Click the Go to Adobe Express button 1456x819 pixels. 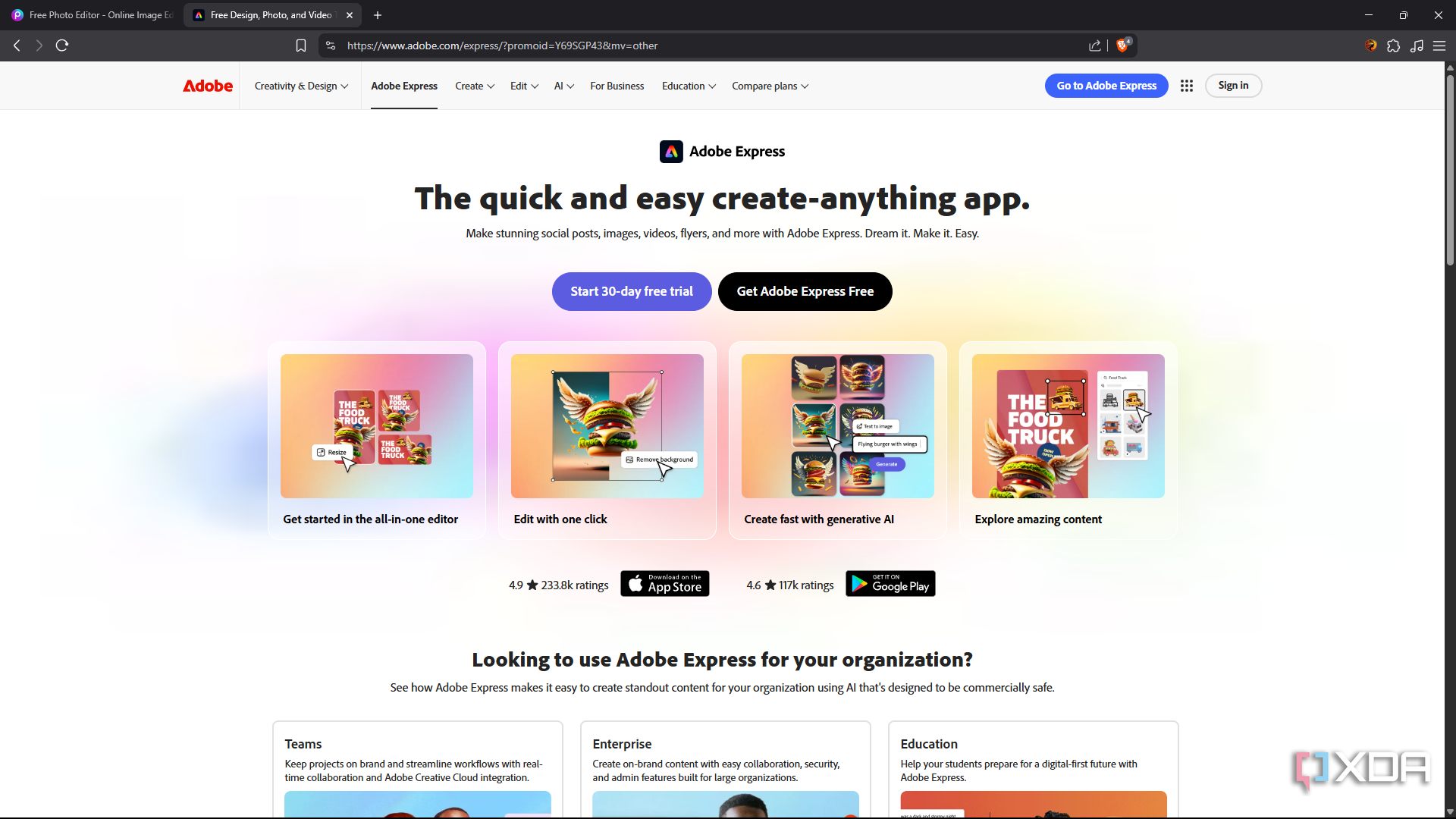1106,86
